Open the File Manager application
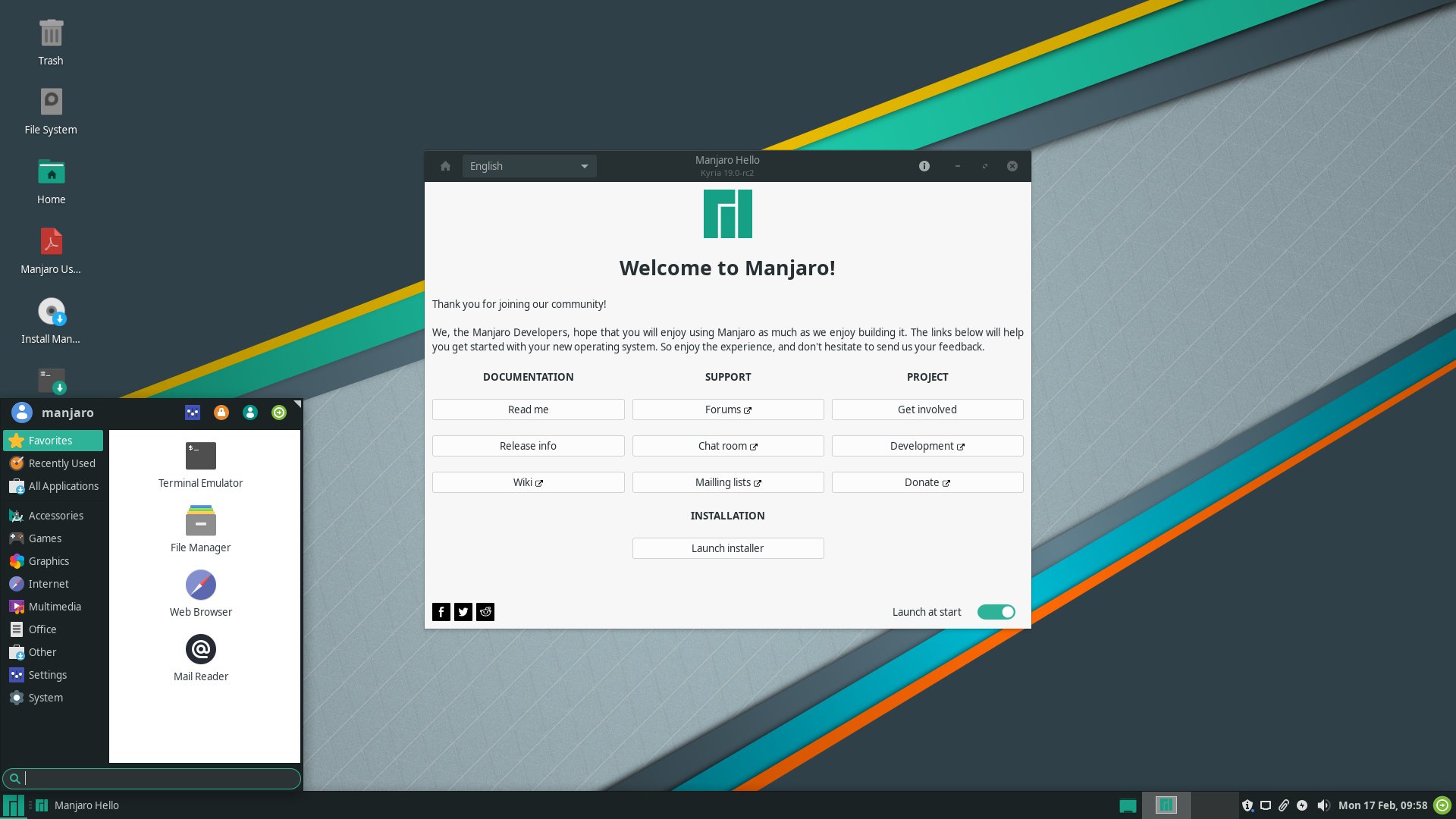1456x819 pixels. (200, 528)
